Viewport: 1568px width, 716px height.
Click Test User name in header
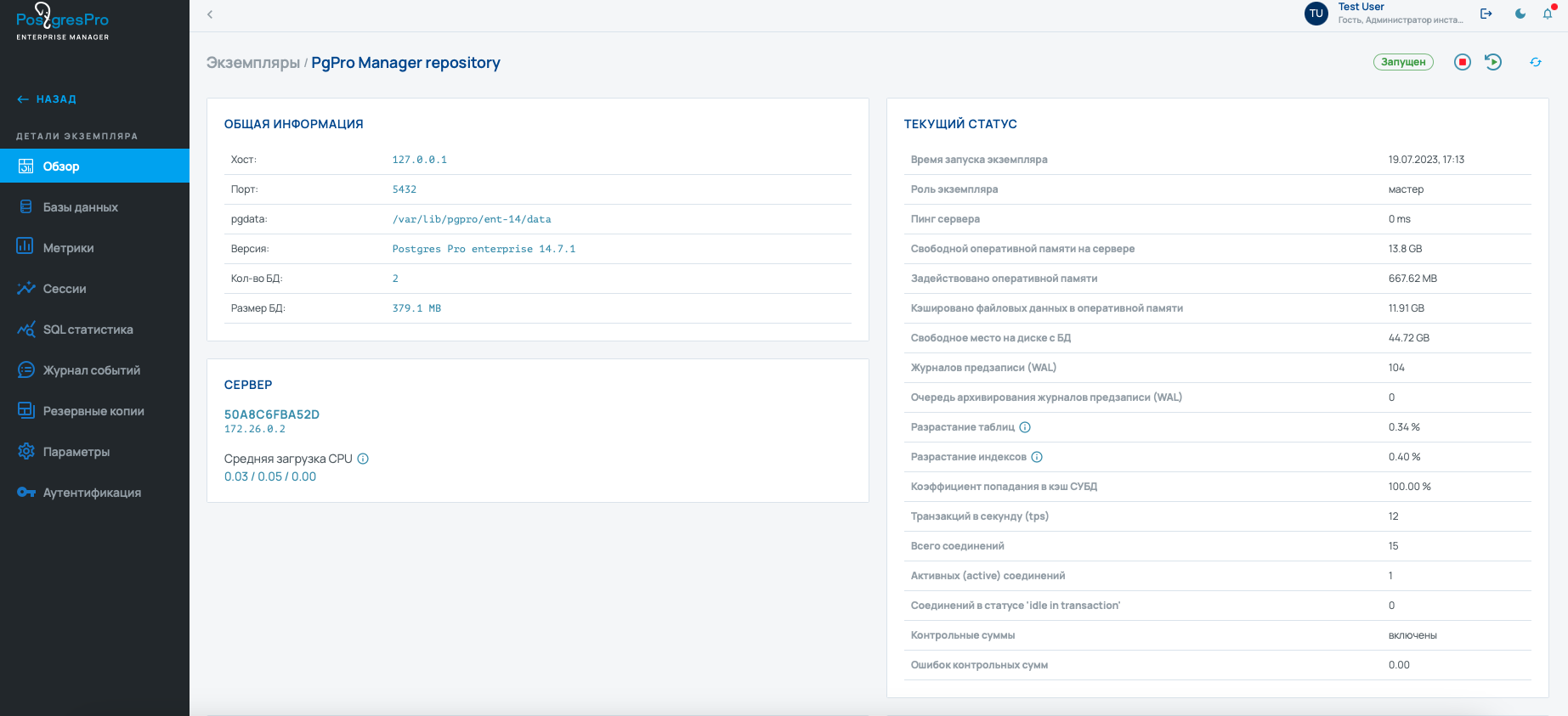pos(1361,7)
